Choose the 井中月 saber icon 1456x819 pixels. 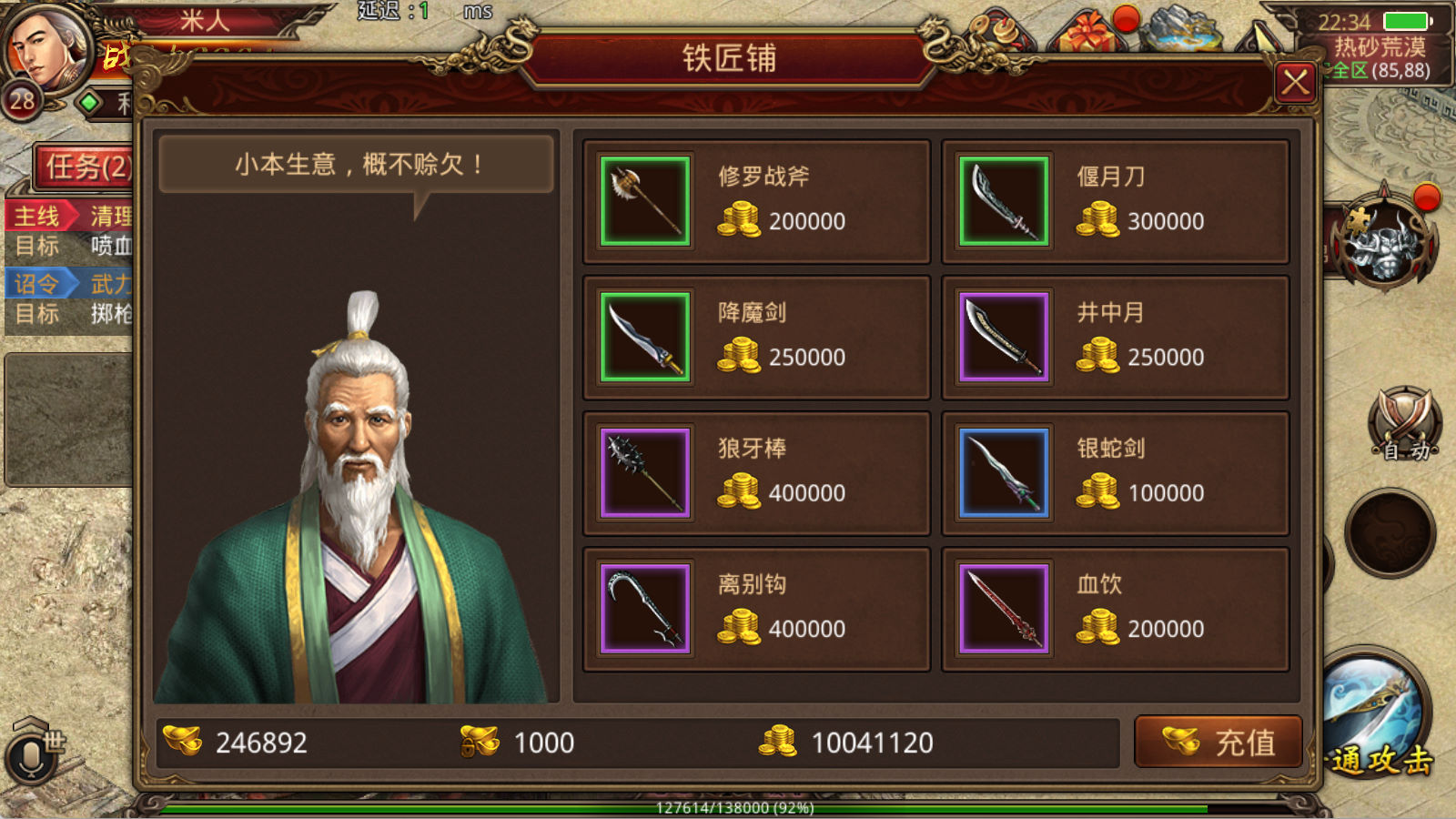pyautogui.click(x=1004, y=337)
